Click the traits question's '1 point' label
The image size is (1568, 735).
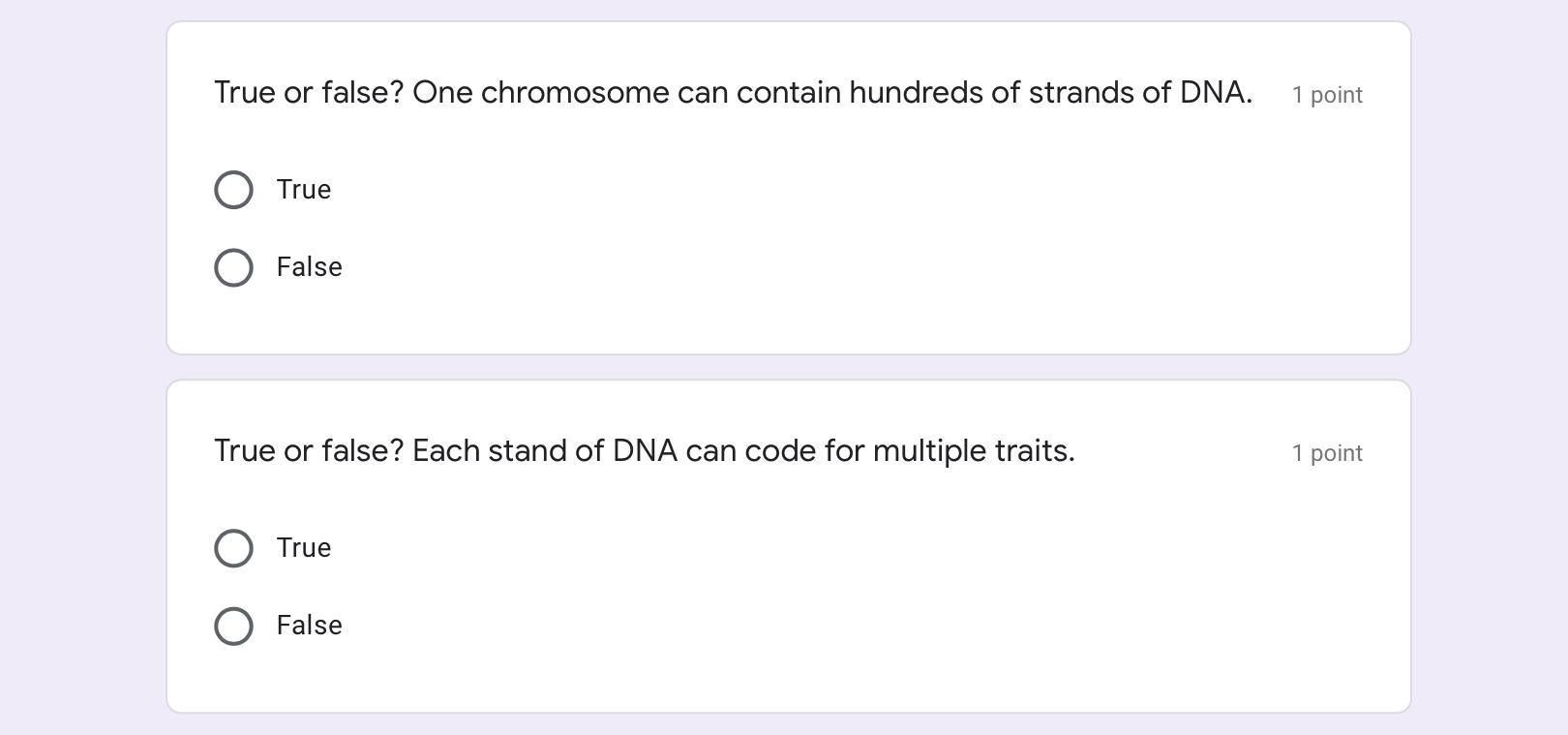point(1327,453)
